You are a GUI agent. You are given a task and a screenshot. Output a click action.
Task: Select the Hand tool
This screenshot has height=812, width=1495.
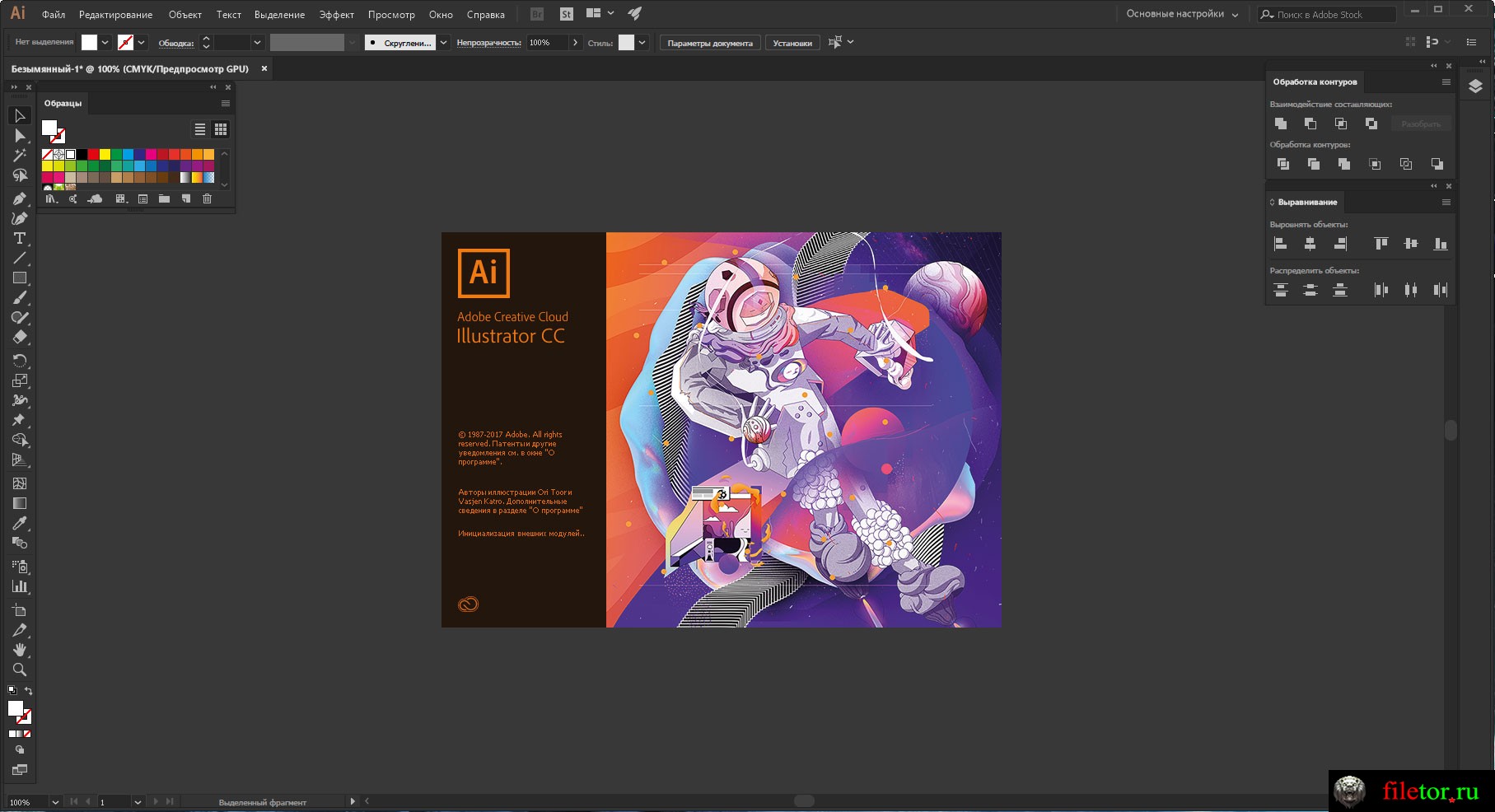point(20,650)
